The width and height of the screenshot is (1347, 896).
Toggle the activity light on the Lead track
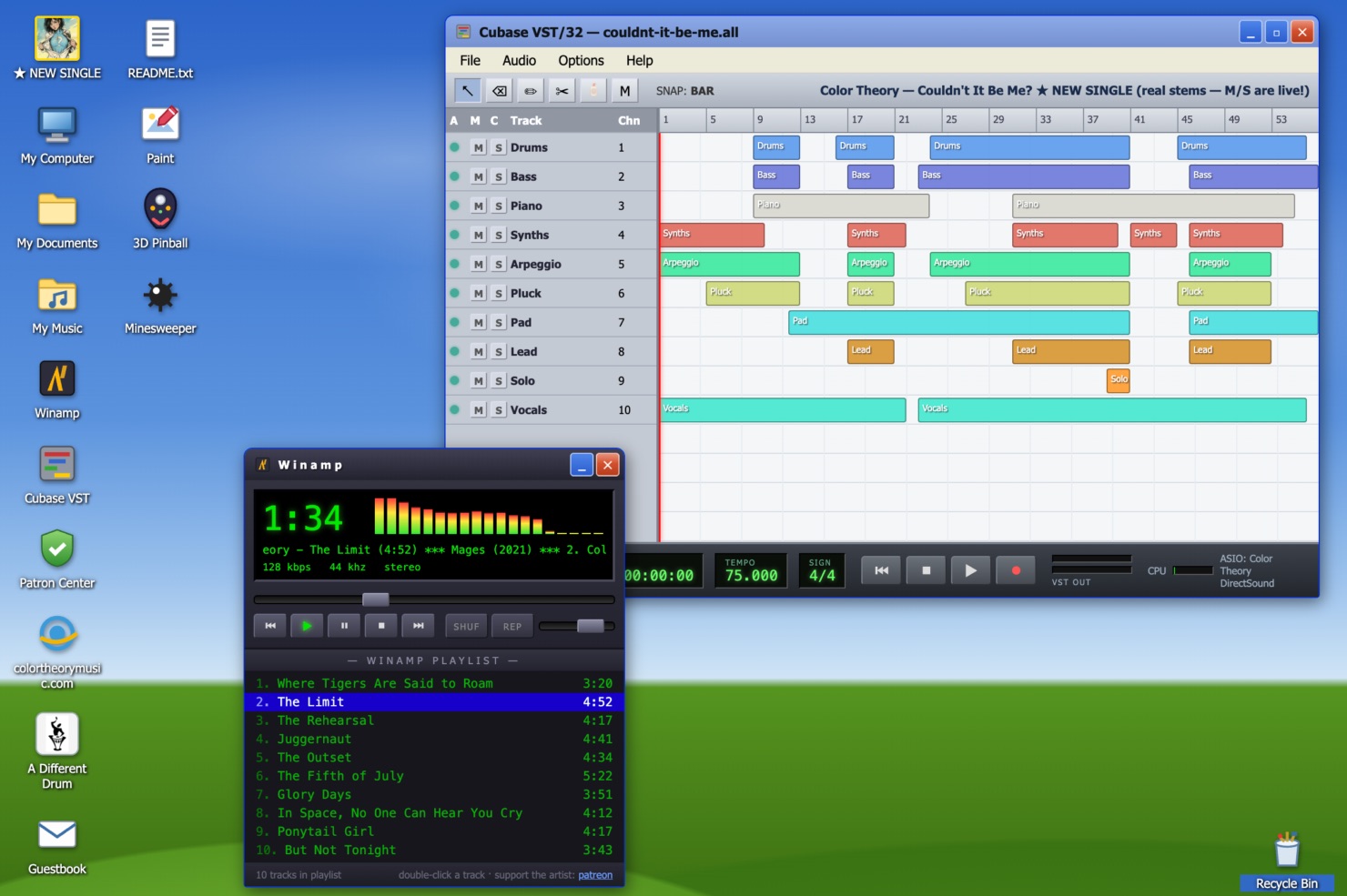point(454,351)
